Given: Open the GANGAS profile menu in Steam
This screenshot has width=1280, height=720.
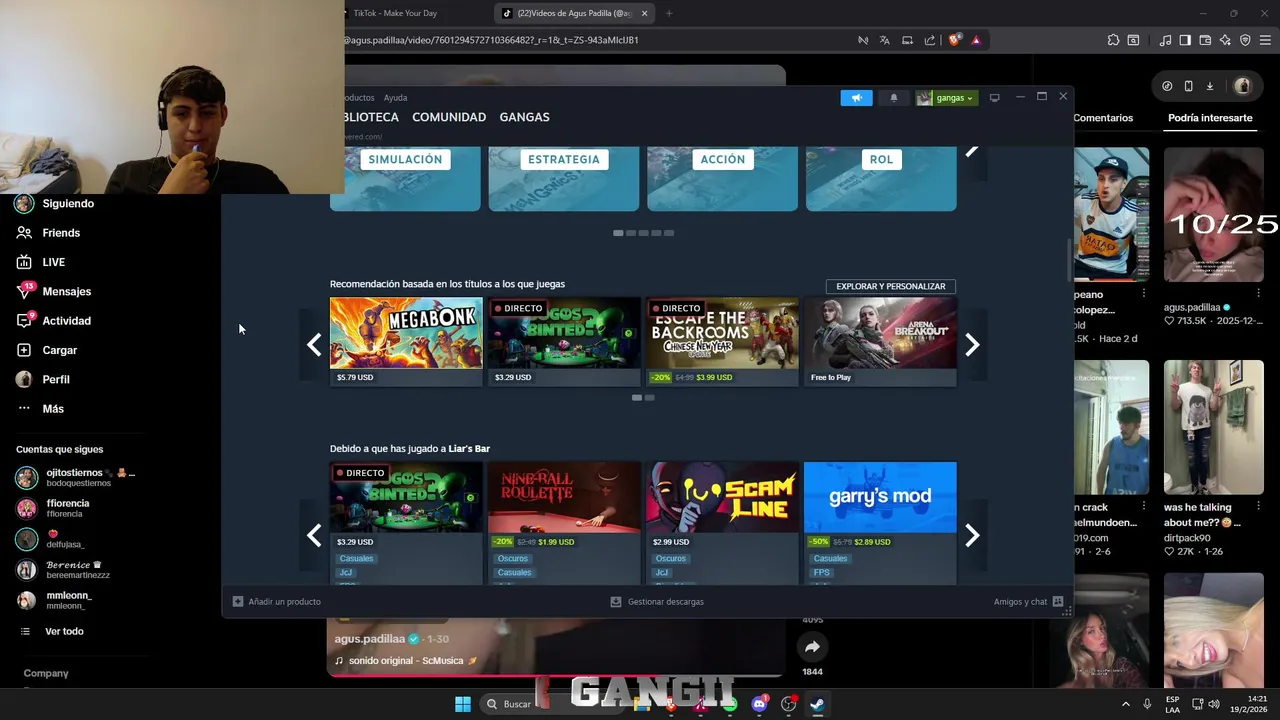Looking at the screenshot, I should [524, 117].
